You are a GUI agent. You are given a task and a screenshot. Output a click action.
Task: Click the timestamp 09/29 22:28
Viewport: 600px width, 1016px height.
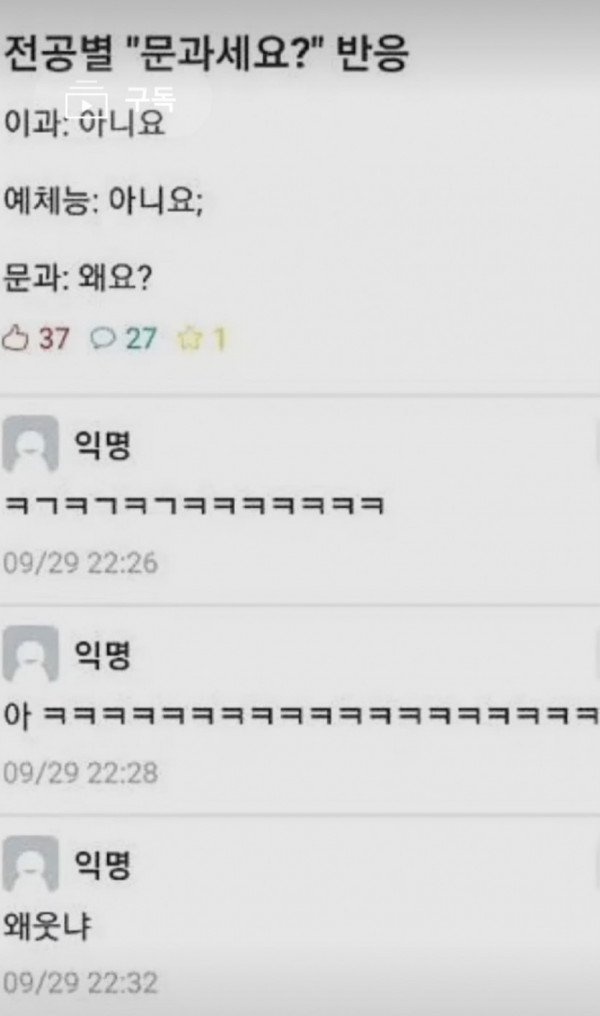pyautogui.click(x=80, y=772)
